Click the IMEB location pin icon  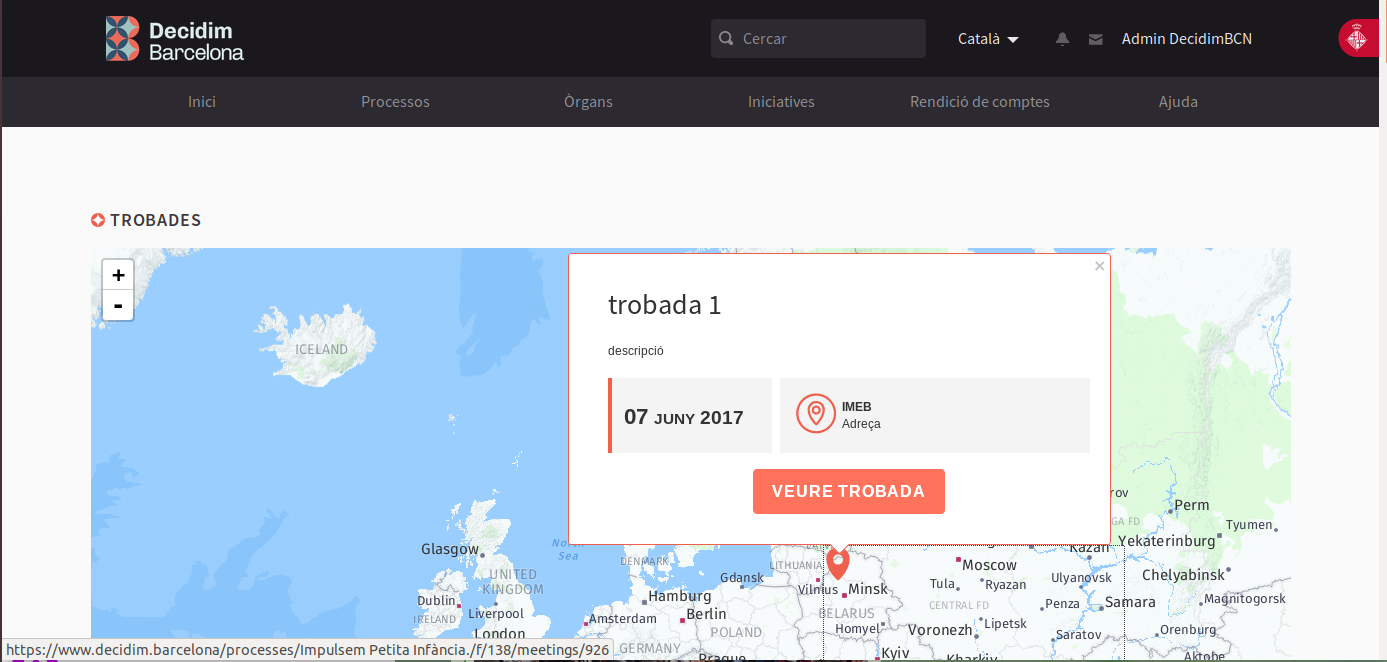click(816, 414)
